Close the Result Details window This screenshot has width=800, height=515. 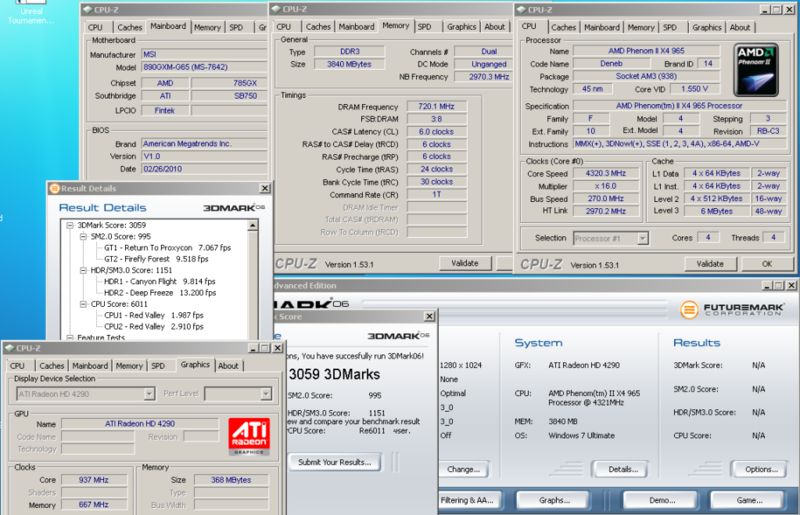click(264, 187)
